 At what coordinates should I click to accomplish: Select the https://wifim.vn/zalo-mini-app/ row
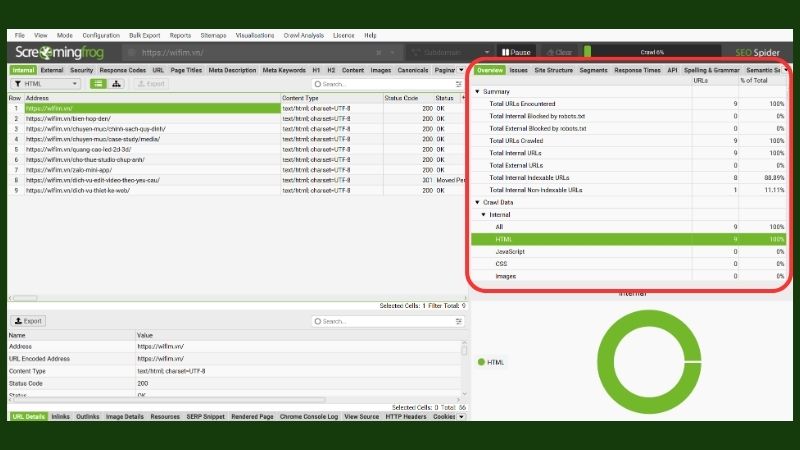point(236,170)
